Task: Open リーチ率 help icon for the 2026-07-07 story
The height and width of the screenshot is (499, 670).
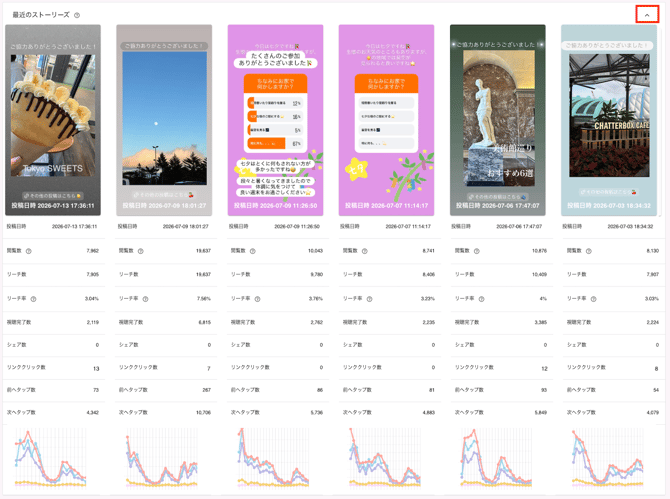Action: [x=369, y=299]
